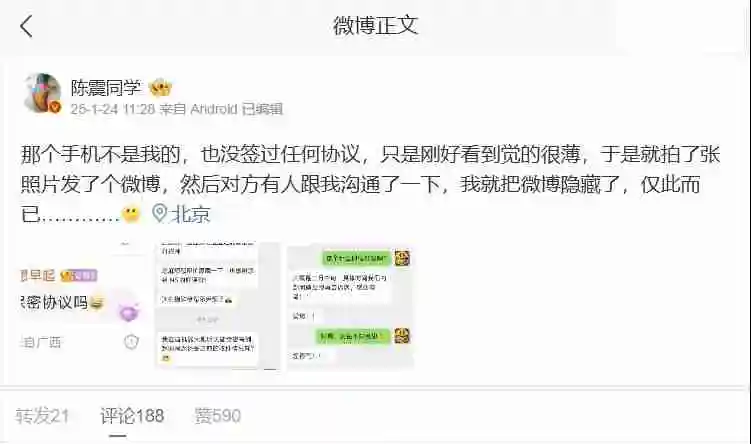Tap the 微博正文 page title
751x444 pixels.
coord(376,25)
